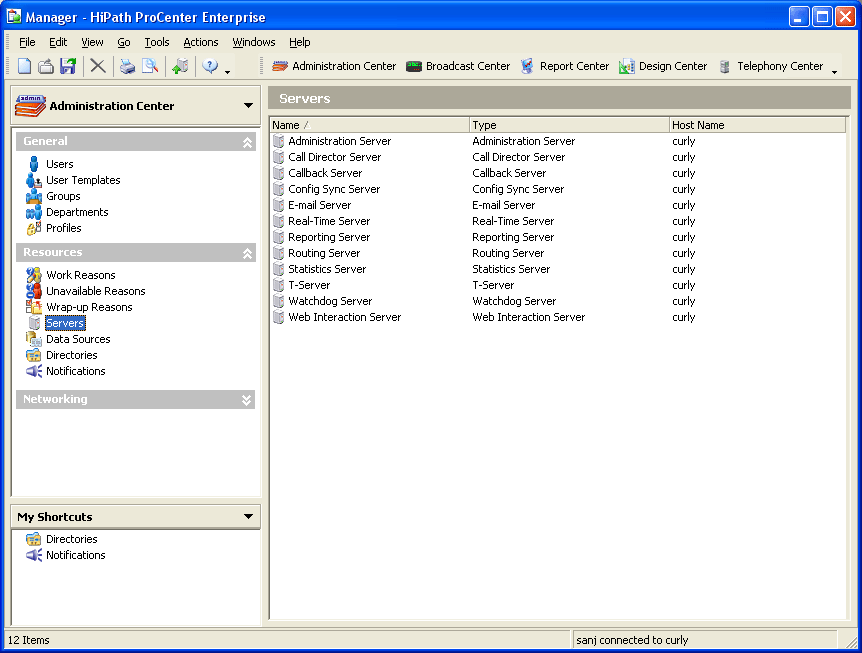Viewport: 862px width, 653px height.
Task: Go to the Telephony Center
Action: pos(770,66)
